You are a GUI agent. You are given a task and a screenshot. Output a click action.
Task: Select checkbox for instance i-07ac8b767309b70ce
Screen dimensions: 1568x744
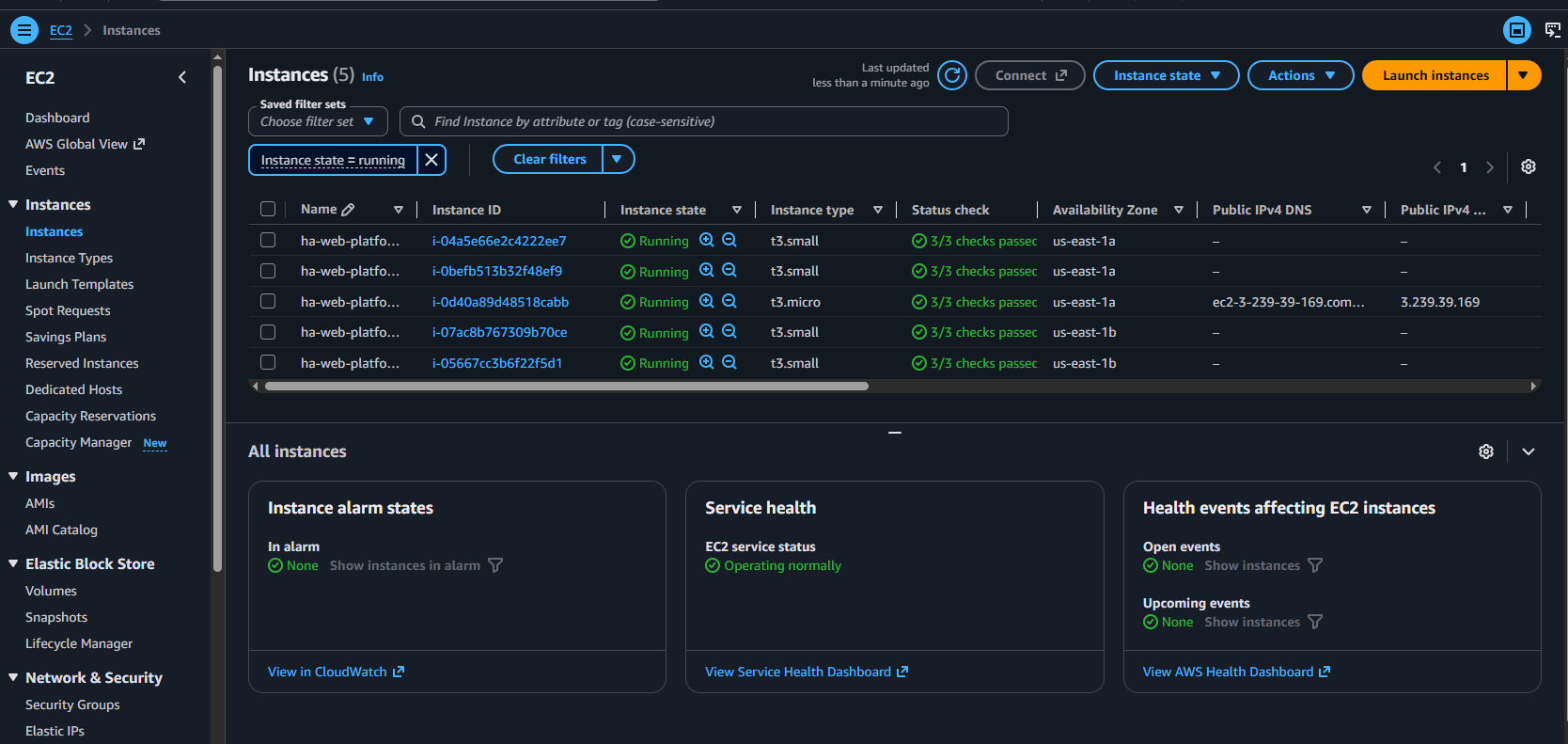[x=268, y=332]
